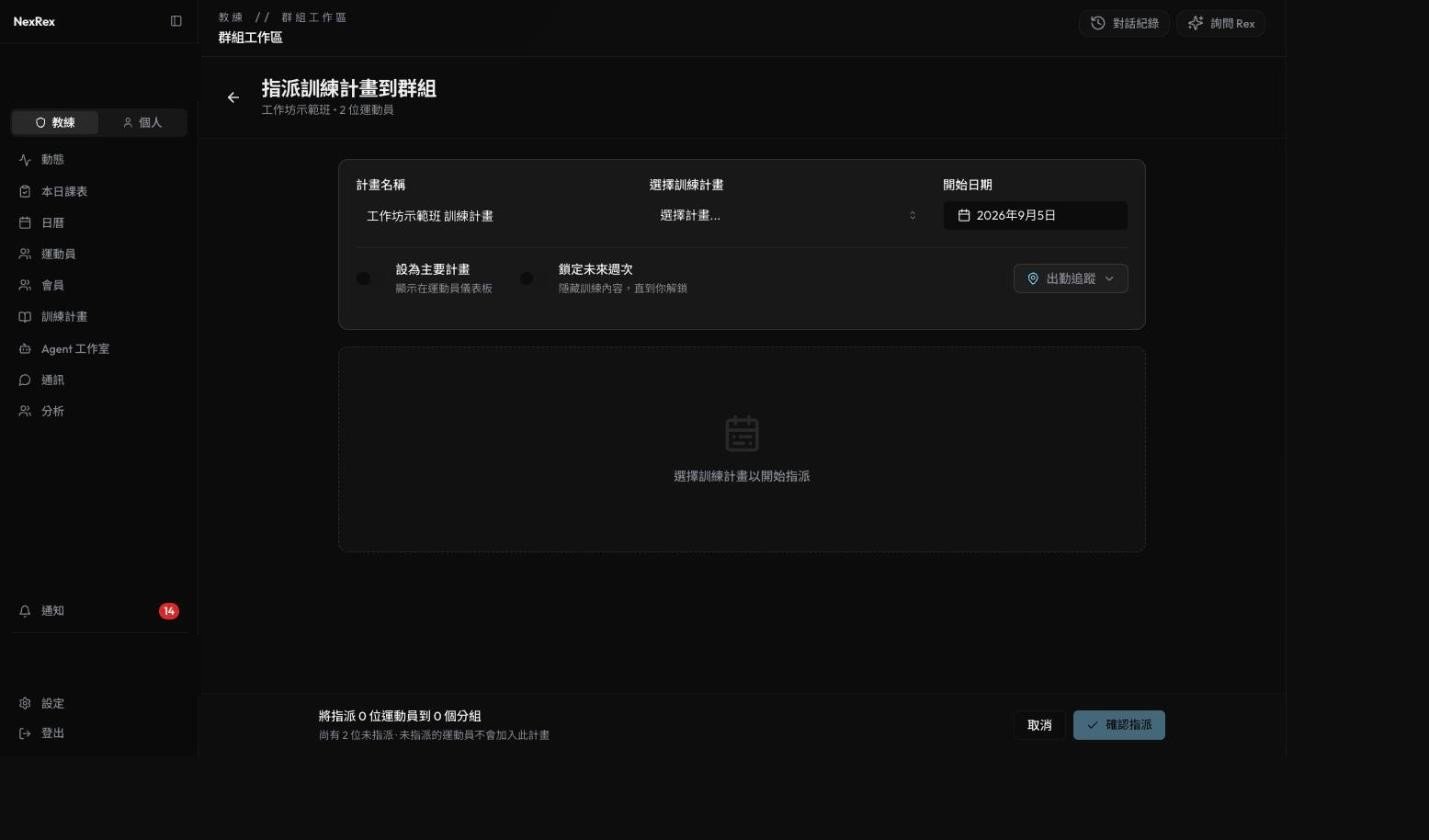This screenshot has width=1429, height=840.
Task: Click the 運動員 people icon
Action: (25, 254)
